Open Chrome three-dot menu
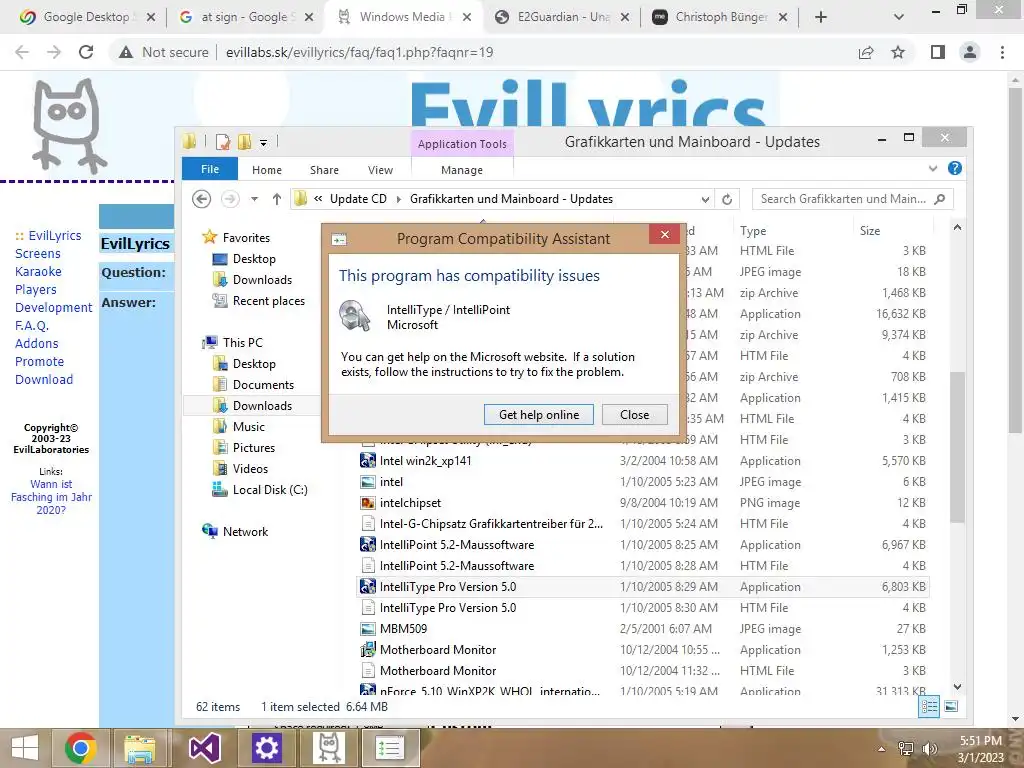Image resolution: width=1024 pixels, height=768 pixels. tap(1002, 52)
